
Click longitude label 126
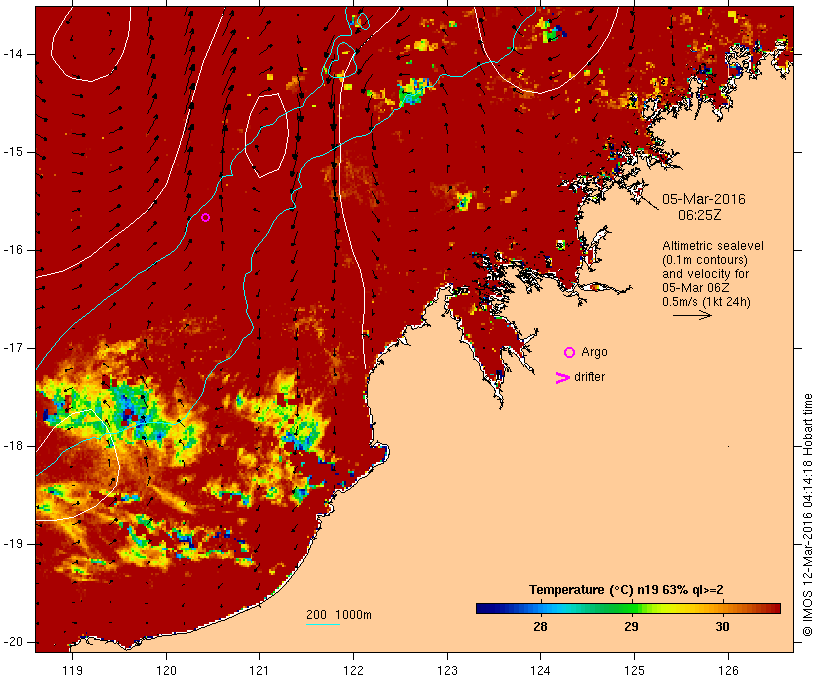point(728,670)
